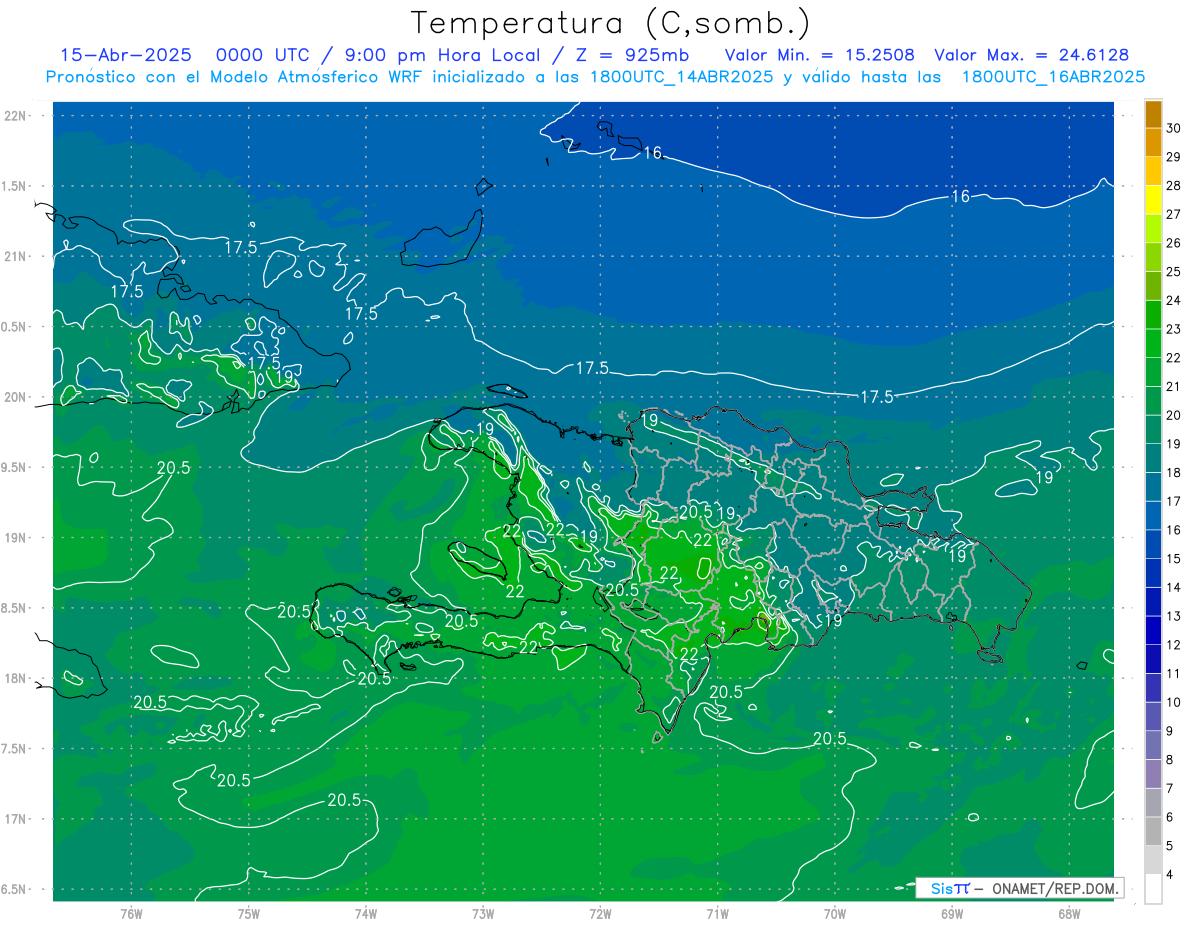Click the '28' value on the color scale
1200x927 pixels.
[x=1174, y=185]
